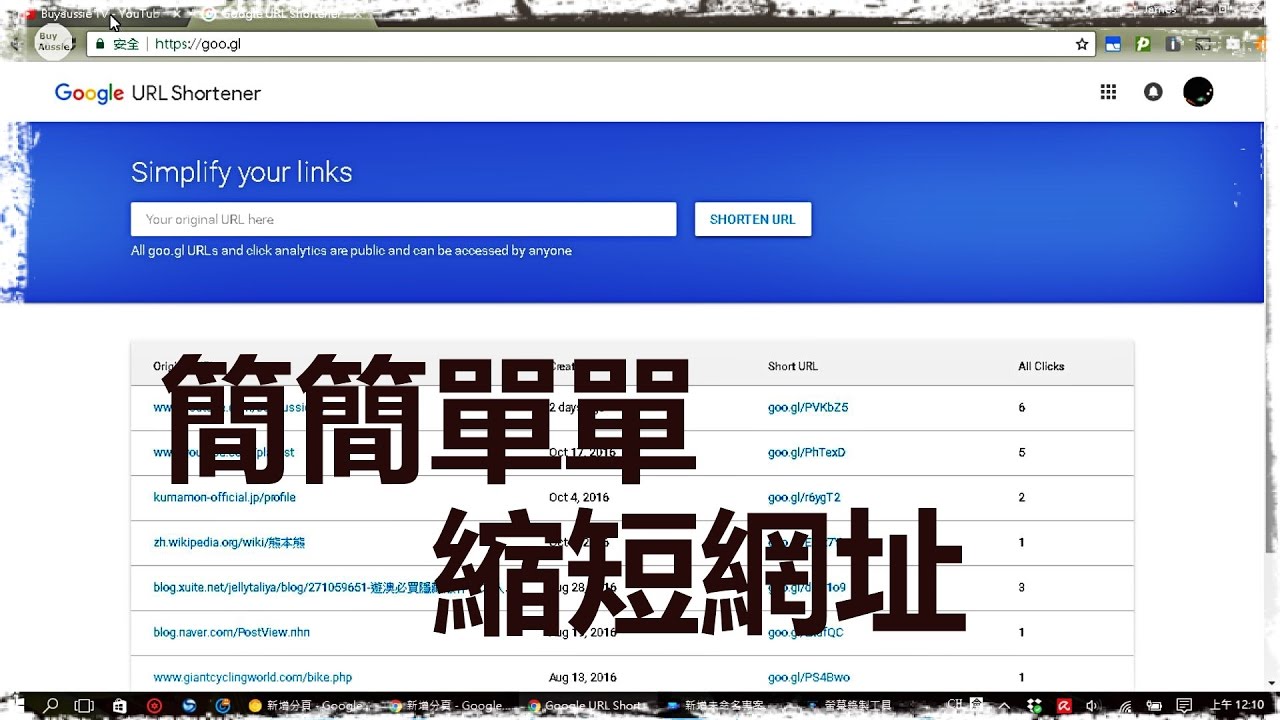The height and width of the screenshot is (720, 1280).
Task: Click the volume speaker tray icon
Action: point(1093,705)
